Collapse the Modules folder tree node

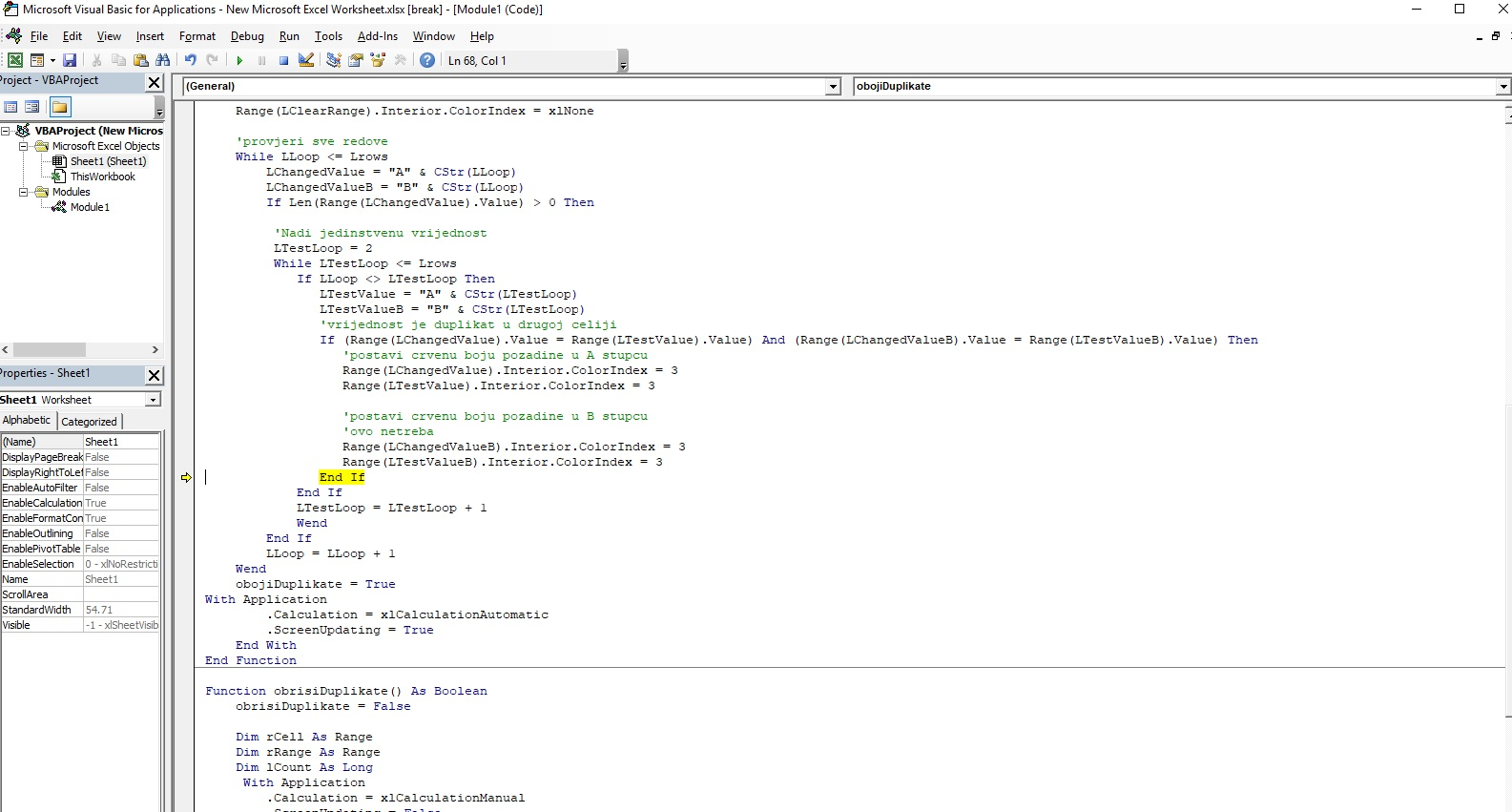[x=24, y=192]
